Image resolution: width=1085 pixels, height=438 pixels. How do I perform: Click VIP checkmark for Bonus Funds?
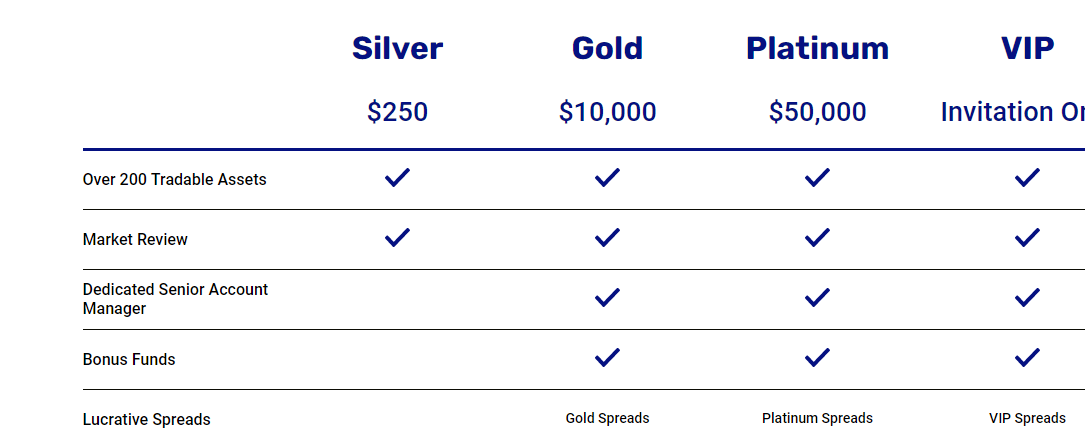pyautogui.click(x=1027, y=358)
